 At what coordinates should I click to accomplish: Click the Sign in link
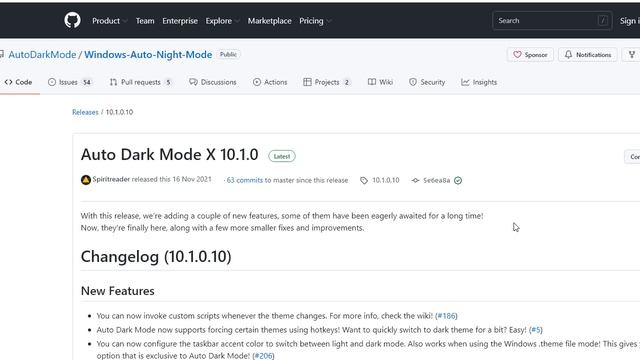[x=629, y=21]
